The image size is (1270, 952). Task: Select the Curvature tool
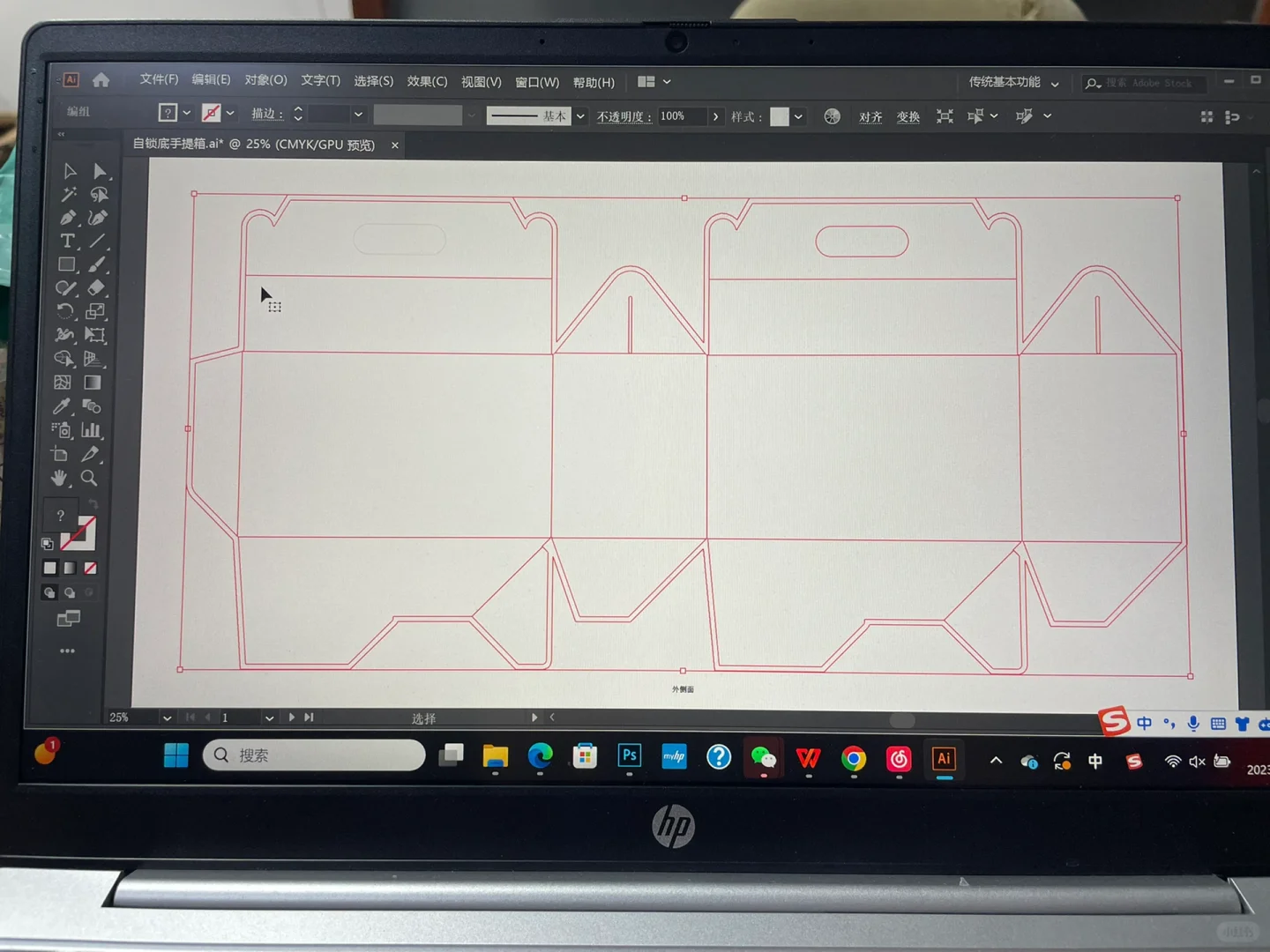pyautogui.click(x=98, y=218)
